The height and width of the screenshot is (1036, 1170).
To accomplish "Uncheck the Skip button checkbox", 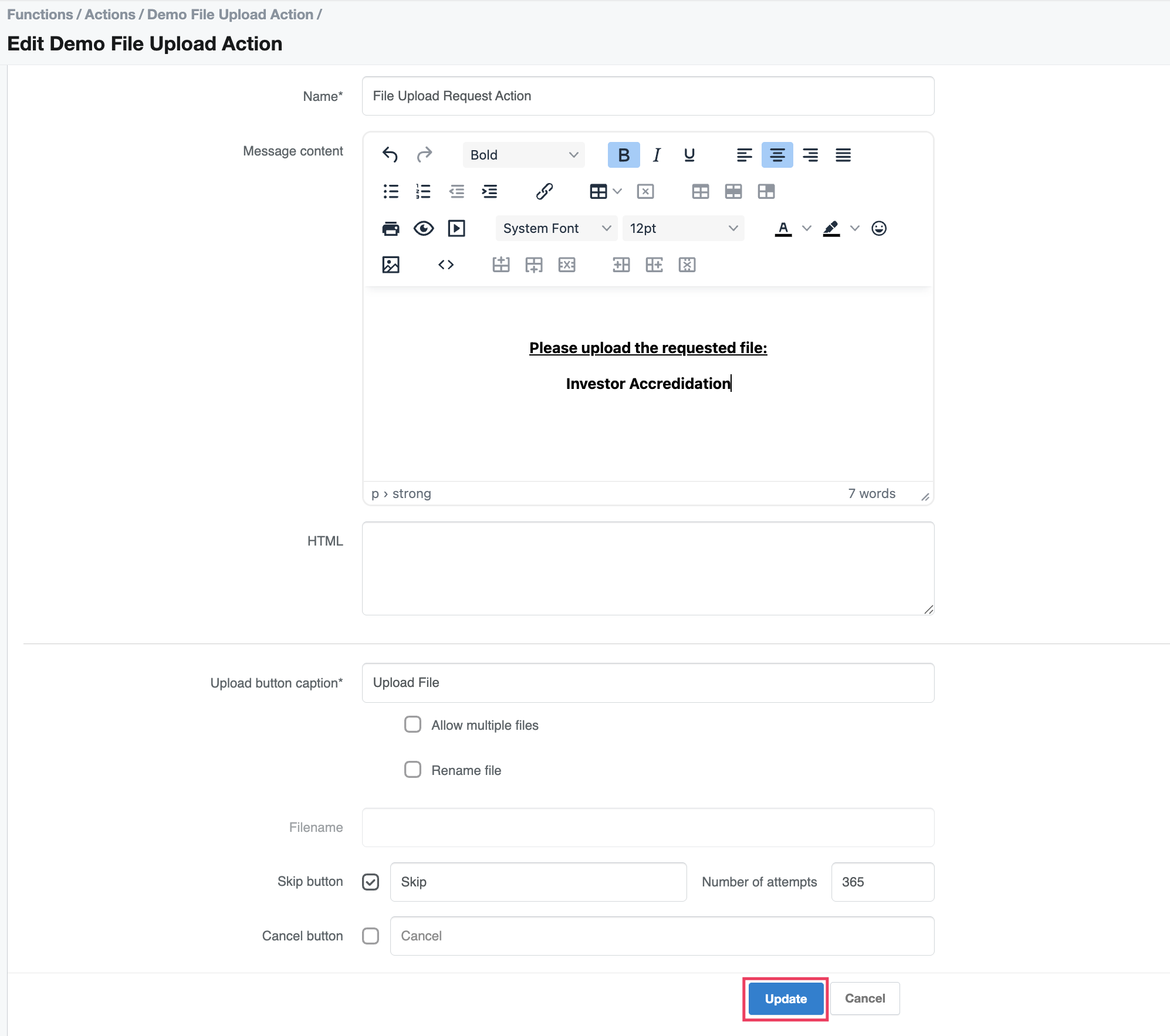I will point(370,882).
